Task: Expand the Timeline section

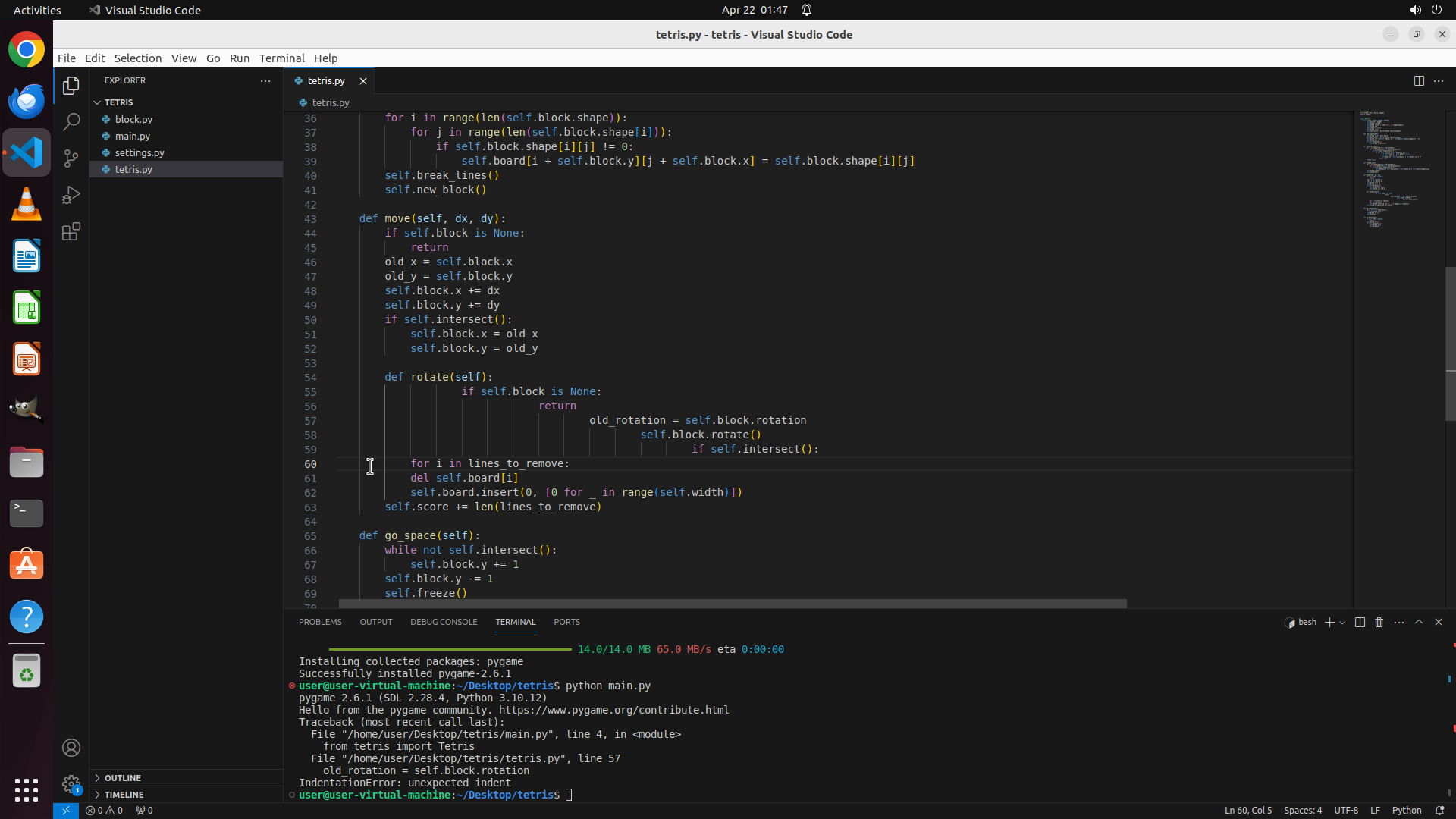Action: (x=124, y=795)
